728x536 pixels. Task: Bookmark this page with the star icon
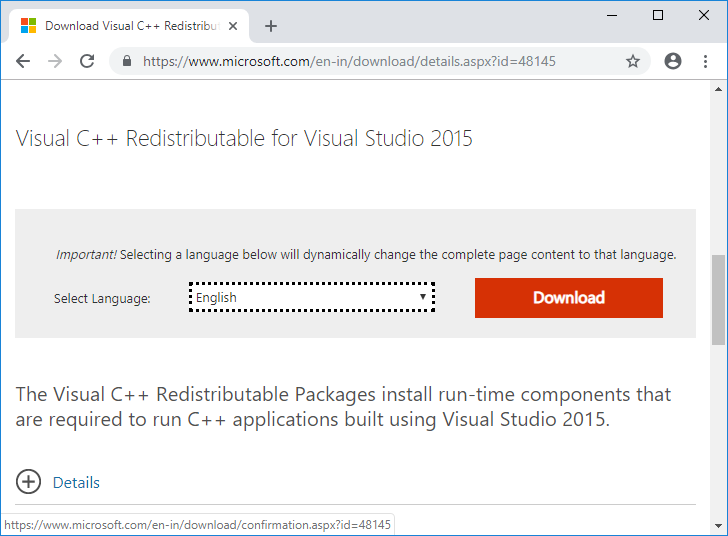pos(632,61)
